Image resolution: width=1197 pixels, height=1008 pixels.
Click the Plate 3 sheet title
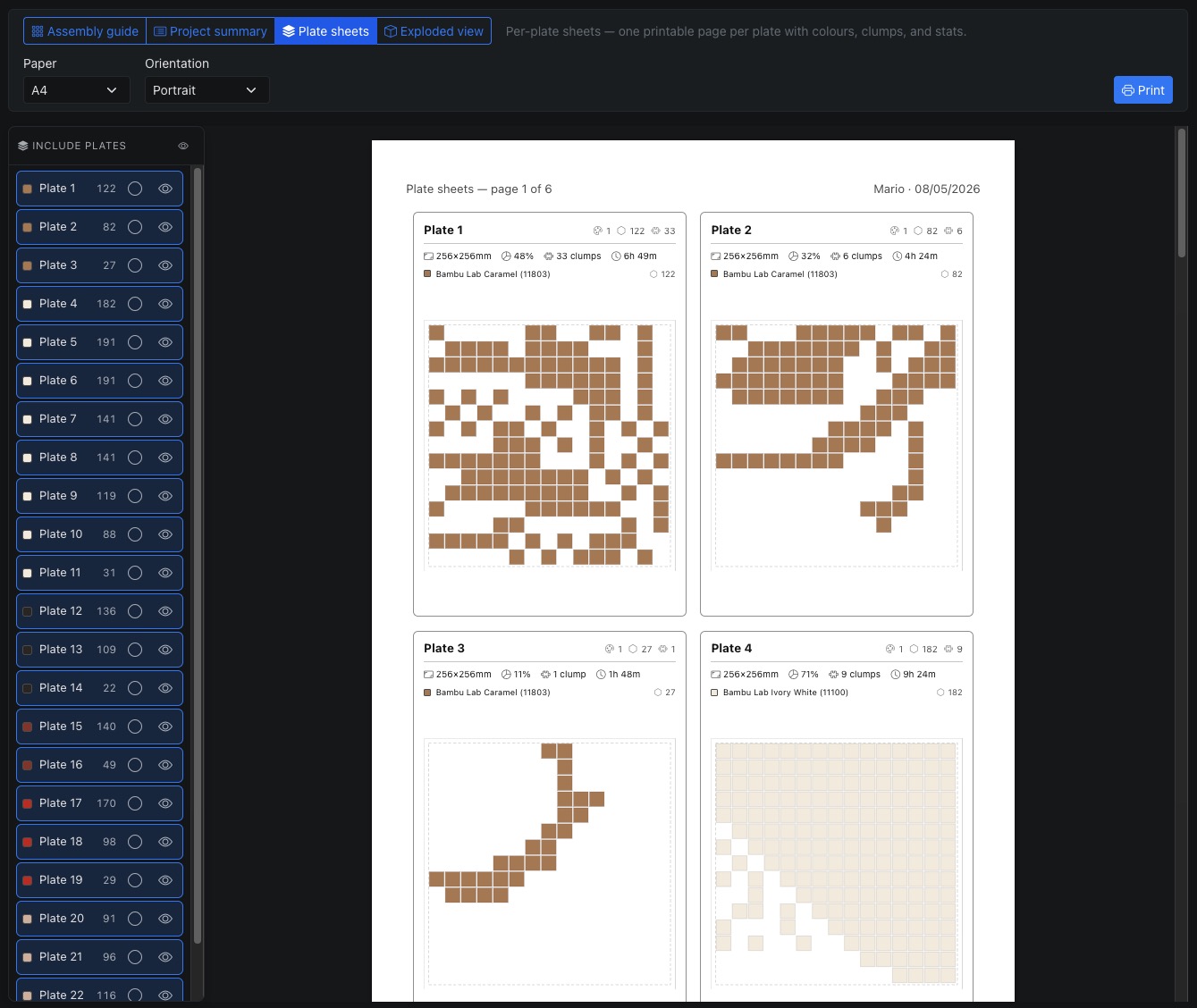coord(444,649)
